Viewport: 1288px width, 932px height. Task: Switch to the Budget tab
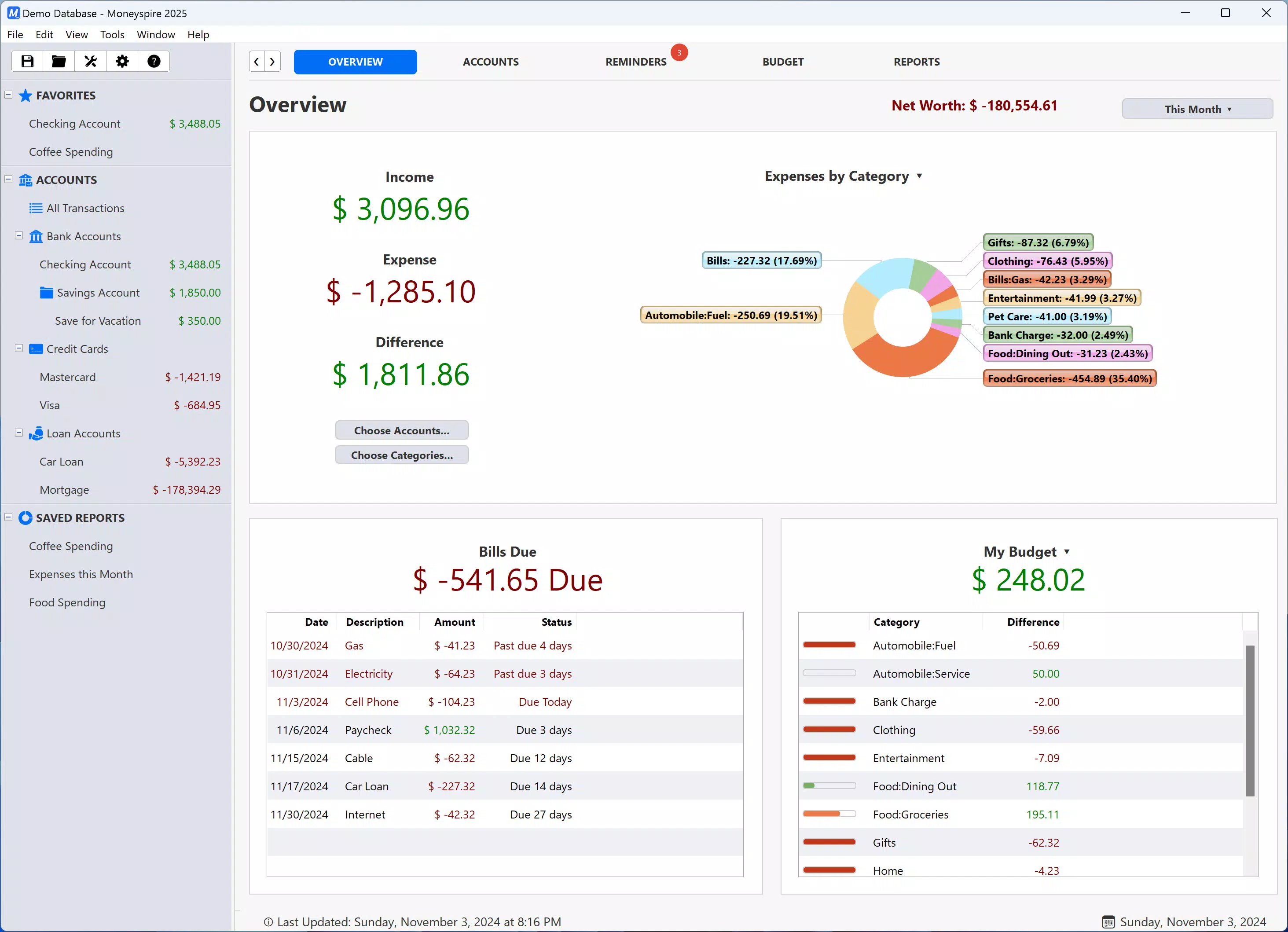[783, 62]
